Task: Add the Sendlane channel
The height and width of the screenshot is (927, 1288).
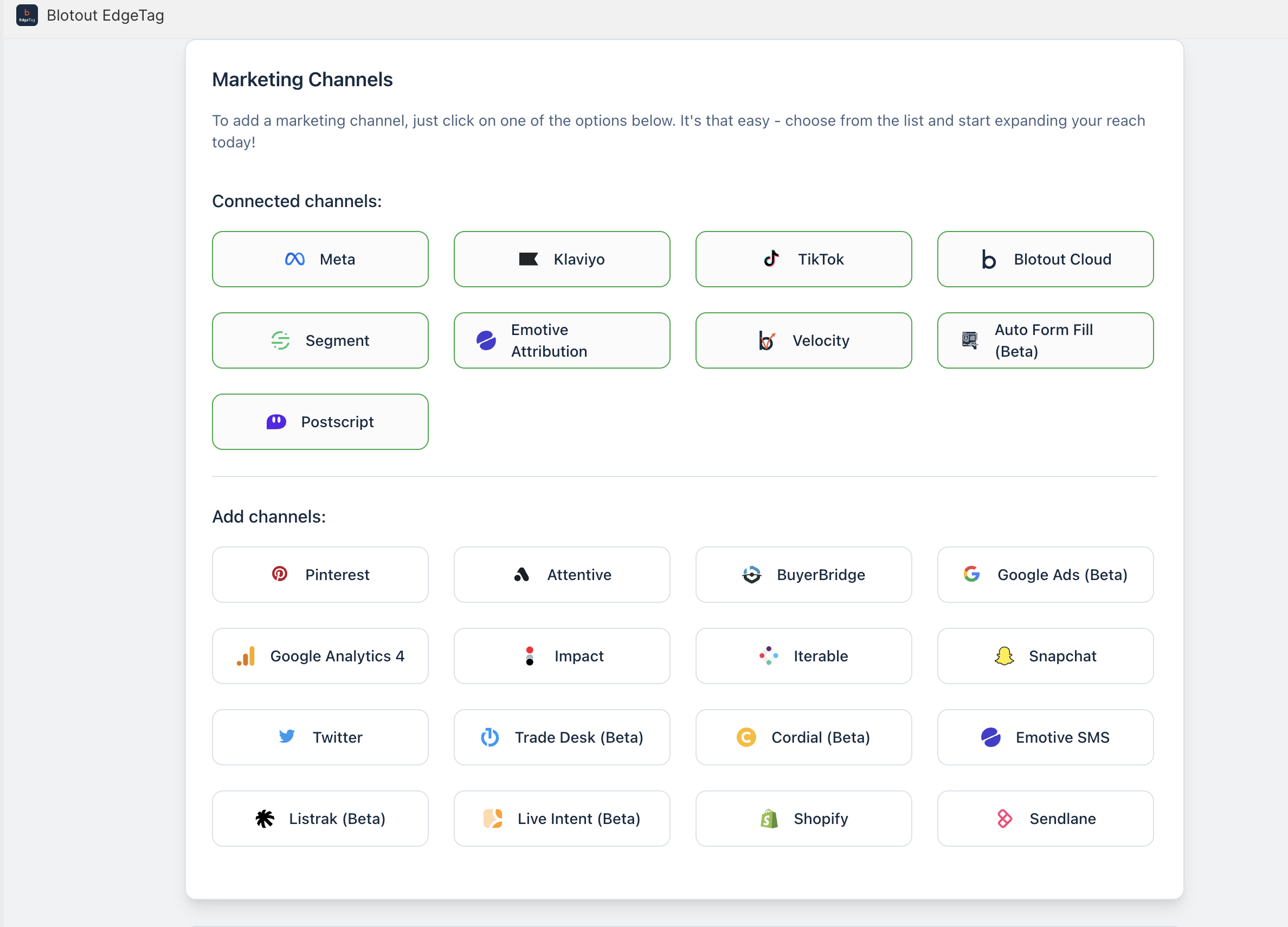Action: click(x=1045, y=819)
